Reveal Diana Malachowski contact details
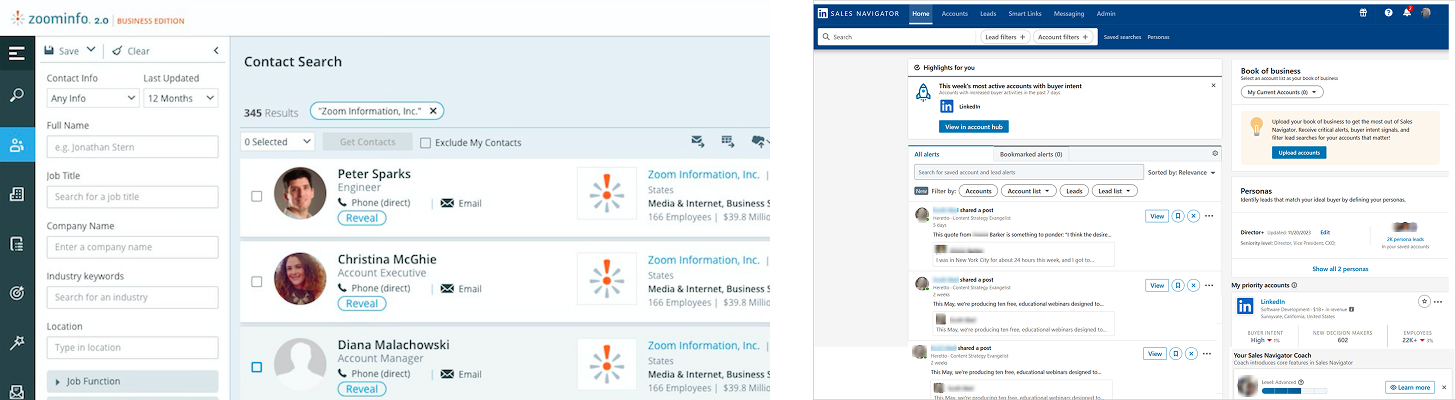1456x400 pixels. click(x=362, y=389)
